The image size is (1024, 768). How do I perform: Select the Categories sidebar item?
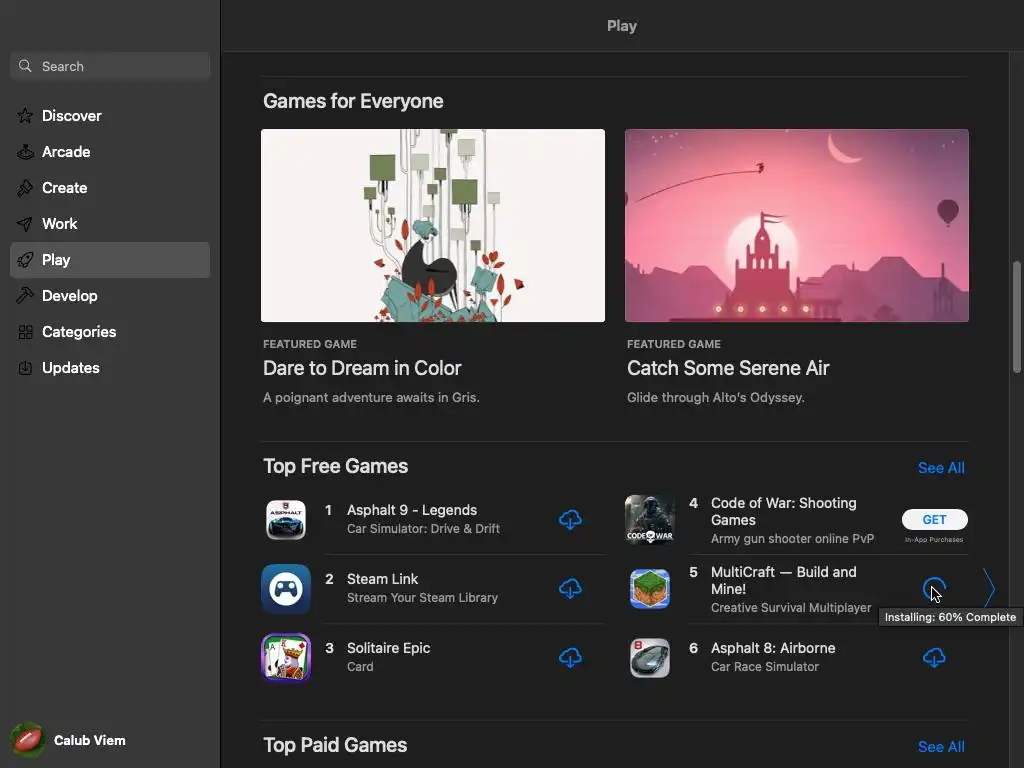click(110, 332)
